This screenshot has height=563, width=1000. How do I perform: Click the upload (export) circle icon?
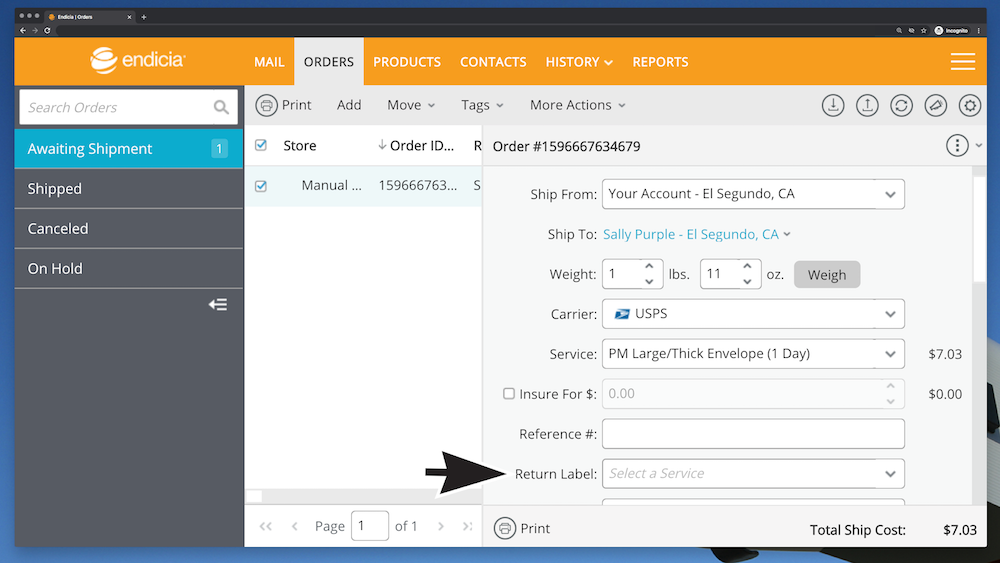867,106
